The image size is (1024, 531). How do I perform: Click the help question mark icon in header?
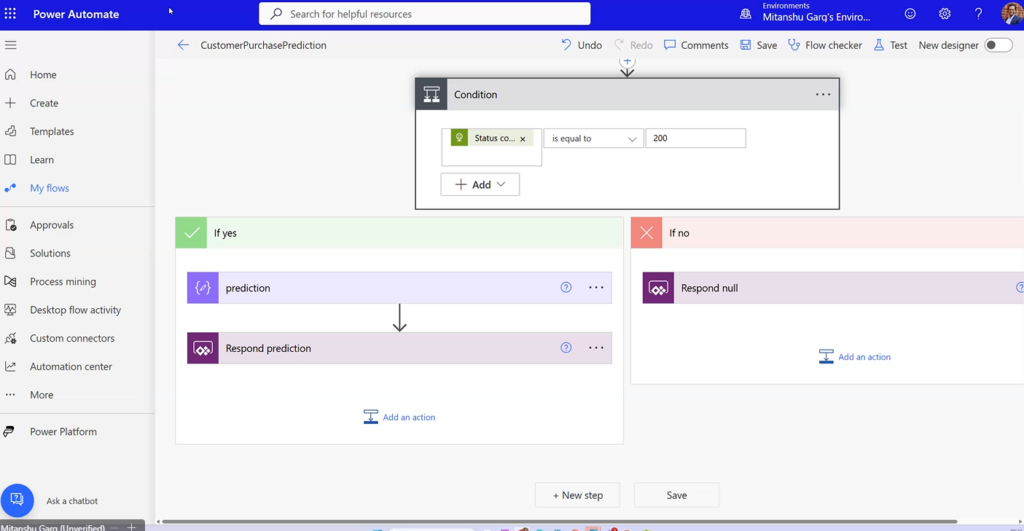pyautogui.click(x=978, y=14)
